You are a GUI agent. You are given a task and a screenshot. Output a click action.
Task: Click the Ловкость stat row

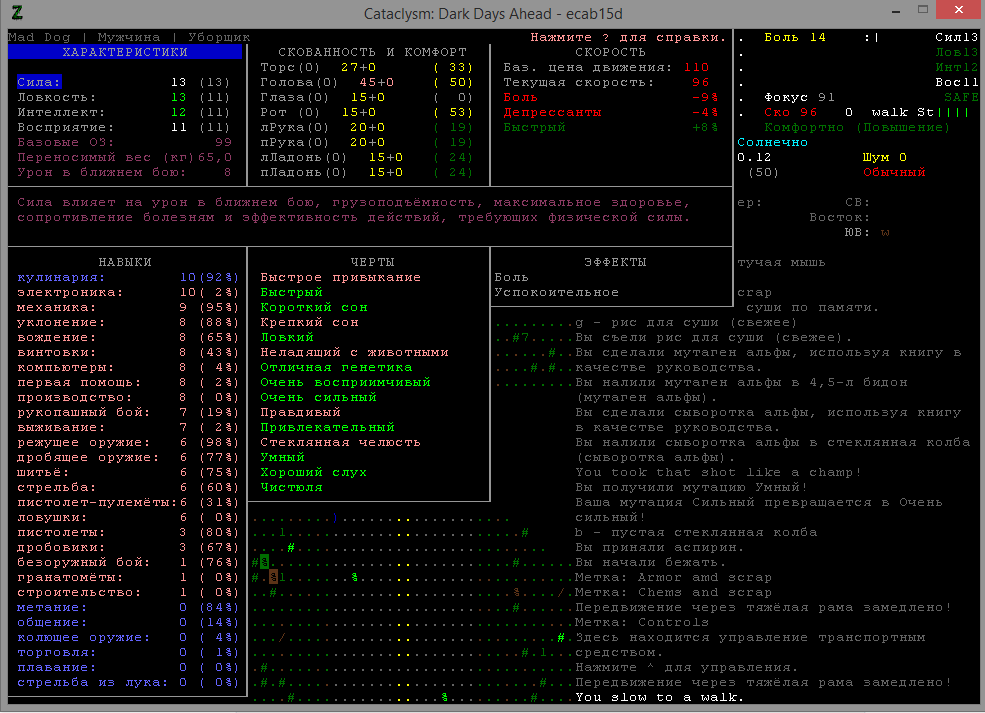124,97
